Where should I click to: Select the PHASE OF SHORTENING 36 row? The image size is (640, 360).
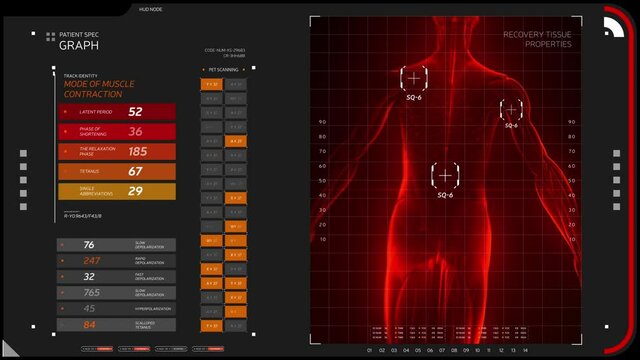117,131
